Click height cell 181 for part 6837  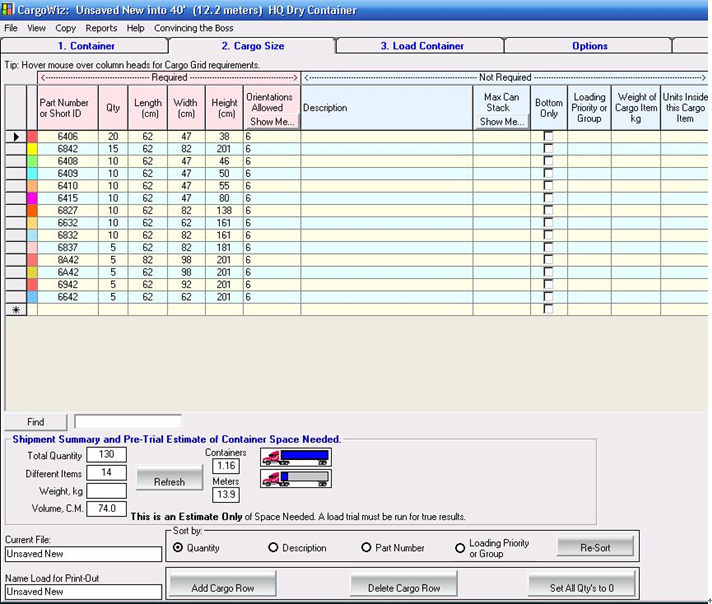click(224, 248)
